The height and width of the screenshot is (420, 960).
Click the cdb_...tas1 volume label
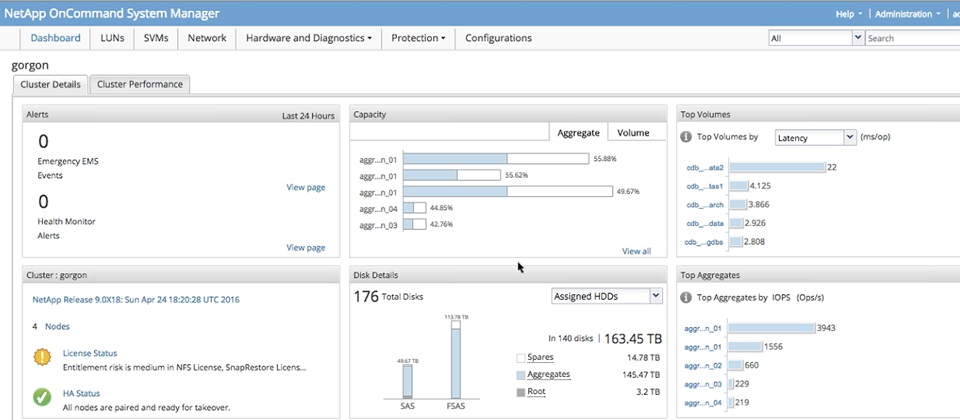(705, 187)
